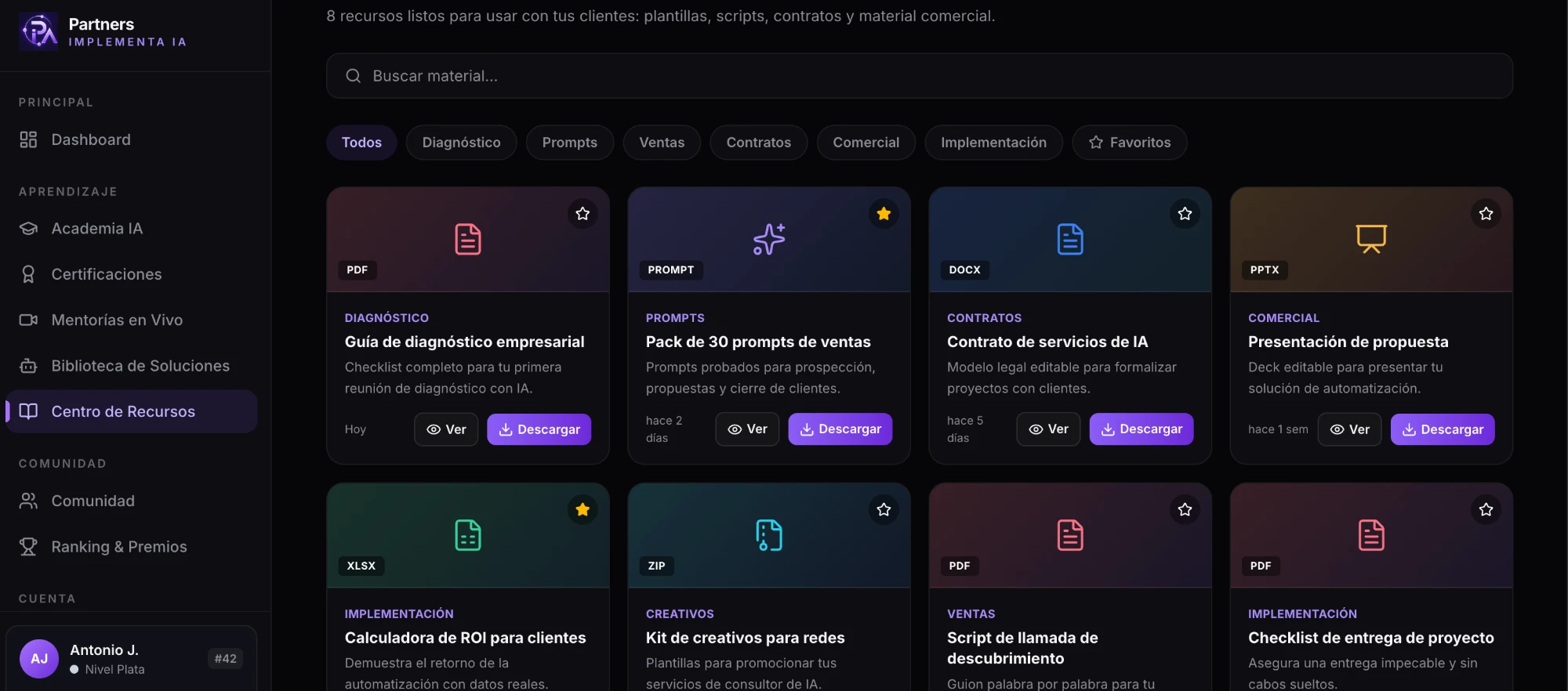
Task: Favorite the Presentación de propuesta card
Action: point(1486,213)
